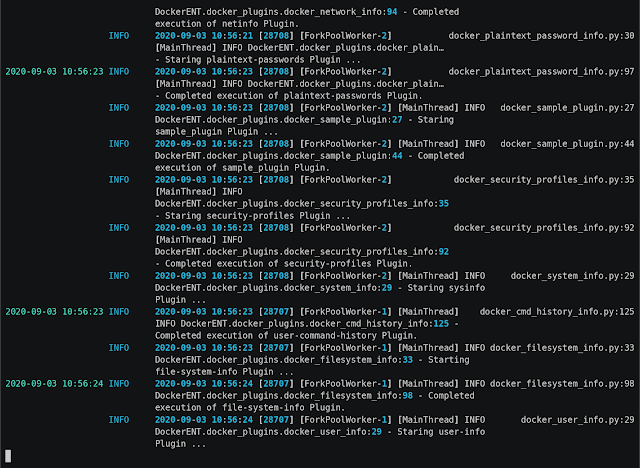Select the docker_sample_plugin.py:44 source reference

click(x=567, y=143)
